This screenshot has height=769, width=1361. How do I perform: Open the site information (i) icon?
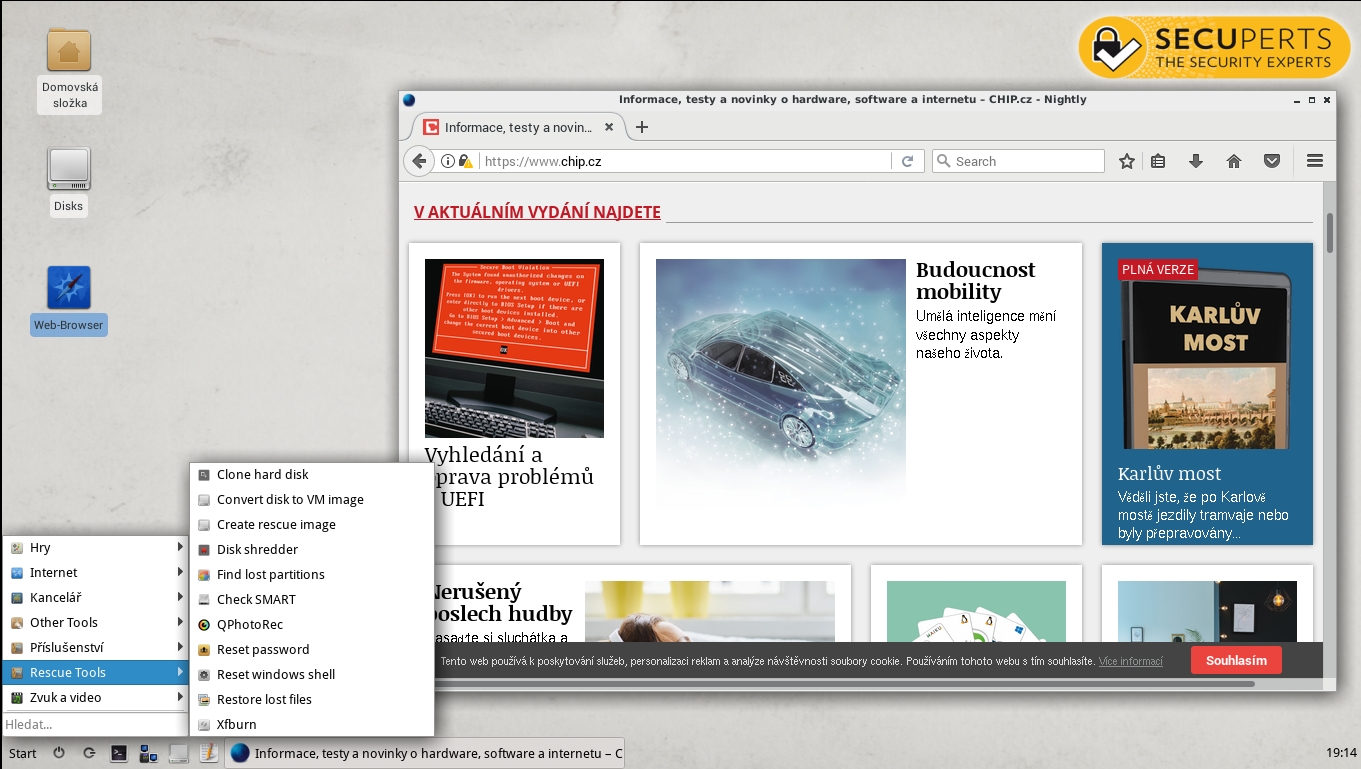pos(448,161)
